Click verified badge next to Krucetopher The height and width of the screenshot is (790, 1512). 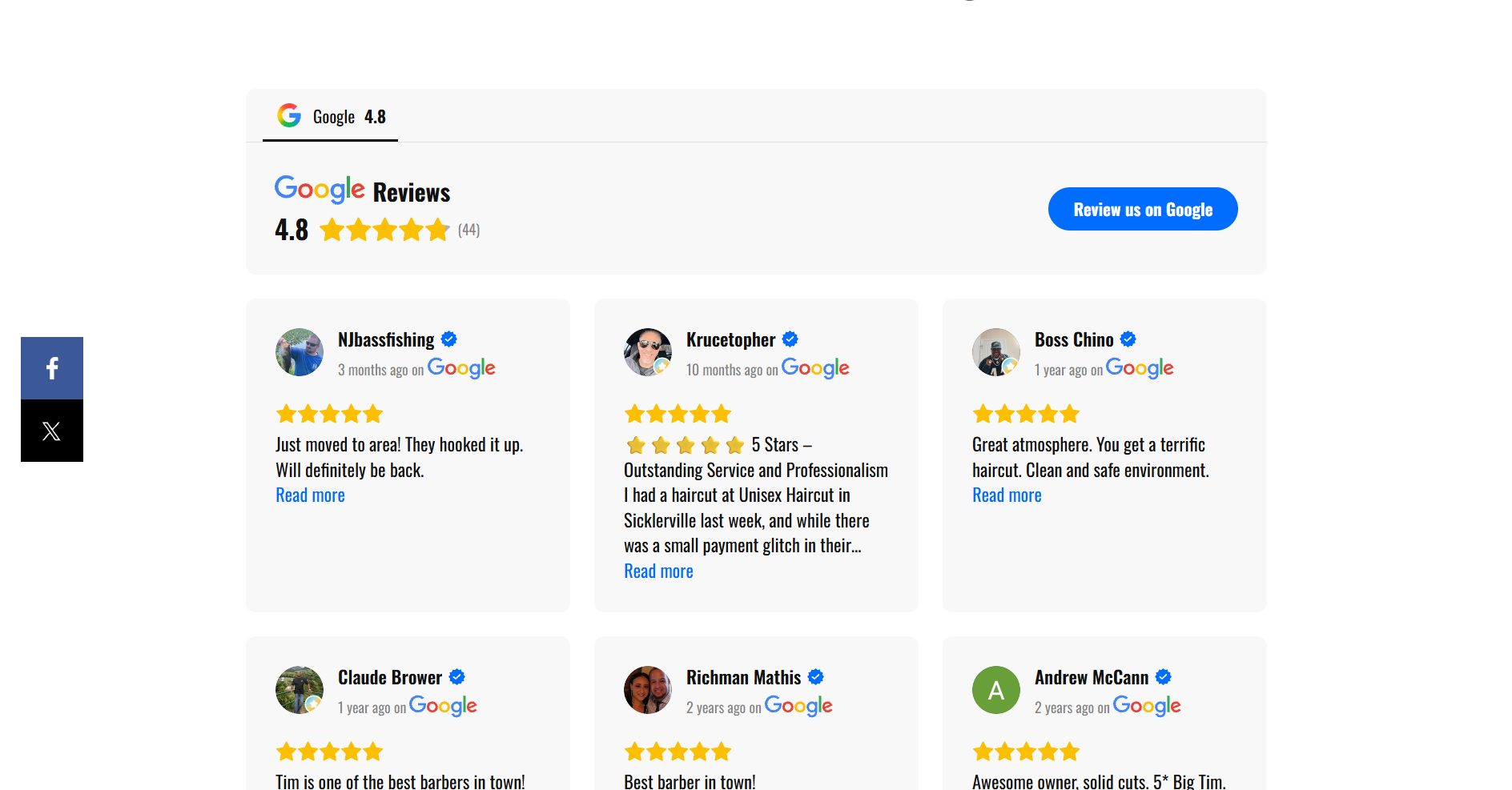790,339
